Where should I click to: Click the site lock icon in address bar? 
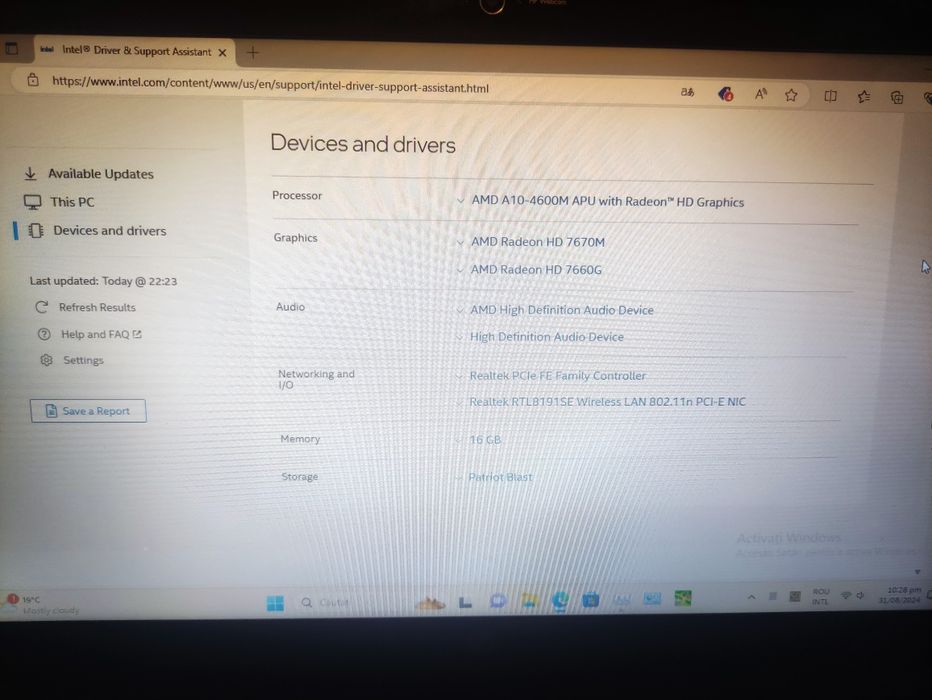coord(33,80)
